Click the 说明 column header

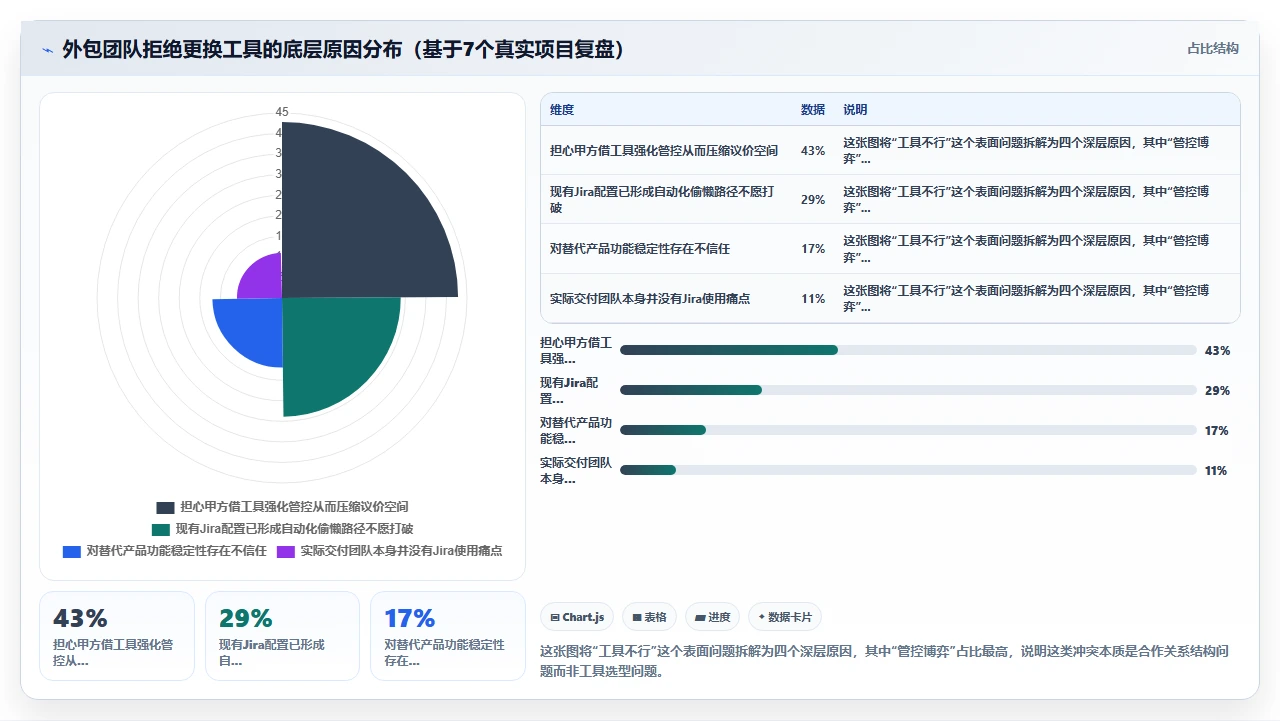pos(855,110)
